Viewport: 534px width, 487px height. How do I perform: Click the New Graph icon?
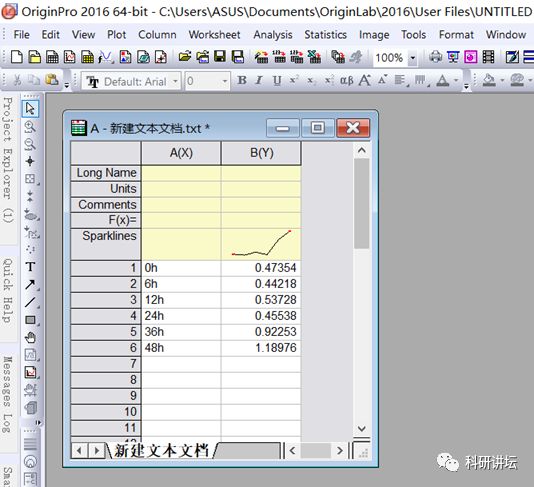pyautogui.click(x=70, y=57)
